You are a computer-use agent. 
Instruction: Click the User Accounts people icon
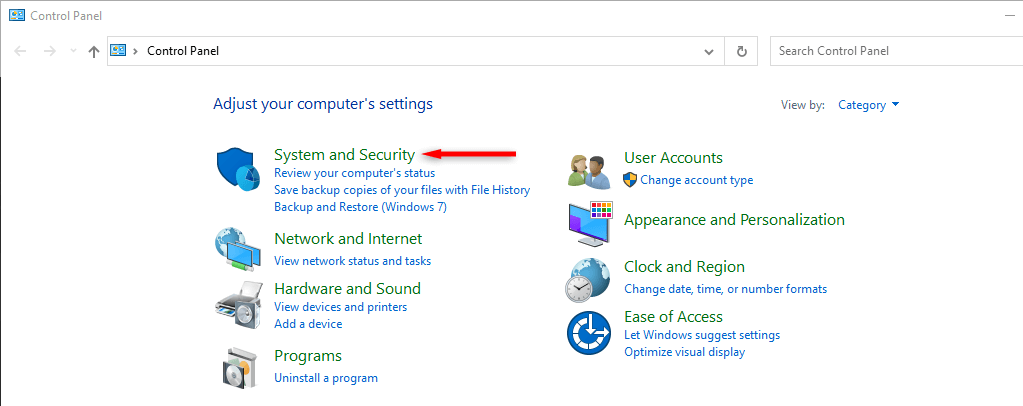coord(588,170)
